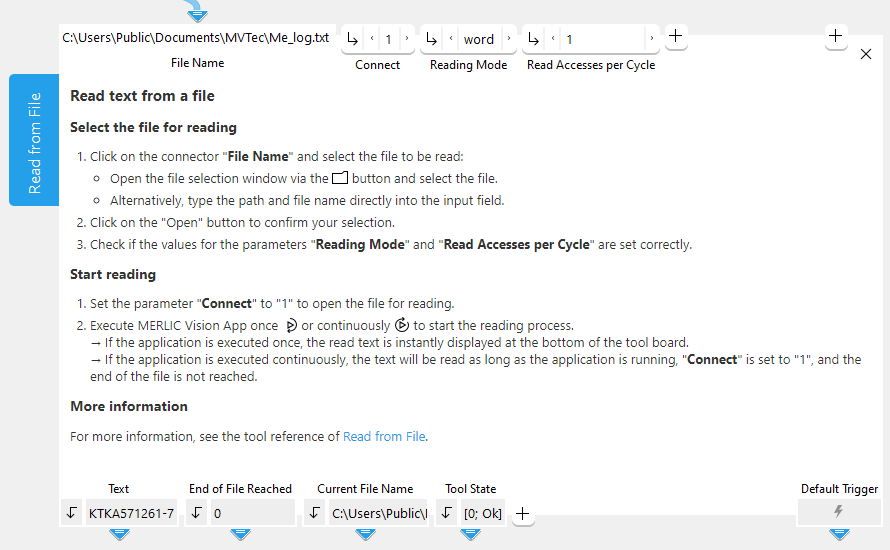Click the Read Accesses per Cycle link icon
Image resolution: width=890 pixels, height=550 pixels.
coord(534,39)
